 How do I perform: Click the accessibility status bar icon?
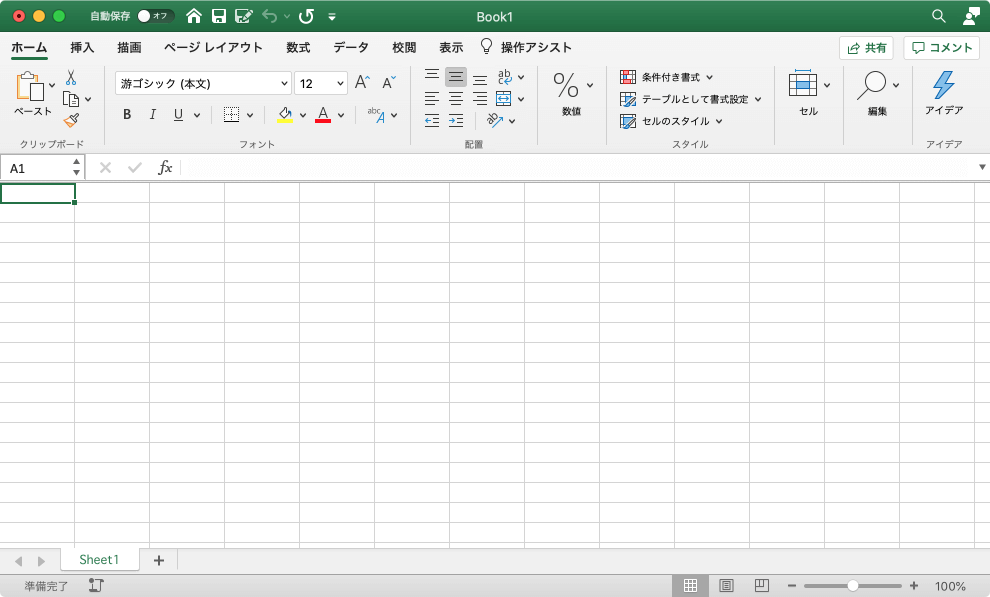[95, 586]
